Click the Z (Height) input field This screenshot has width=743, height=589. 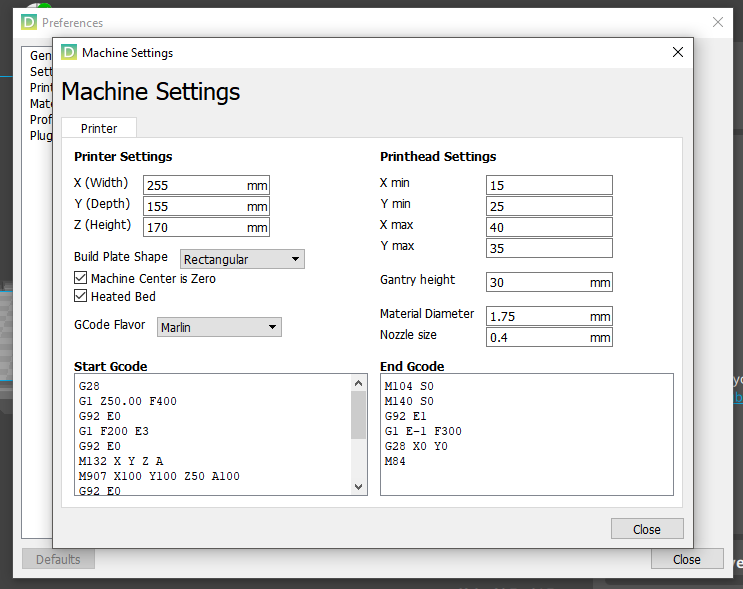click(x=206, y=227)
